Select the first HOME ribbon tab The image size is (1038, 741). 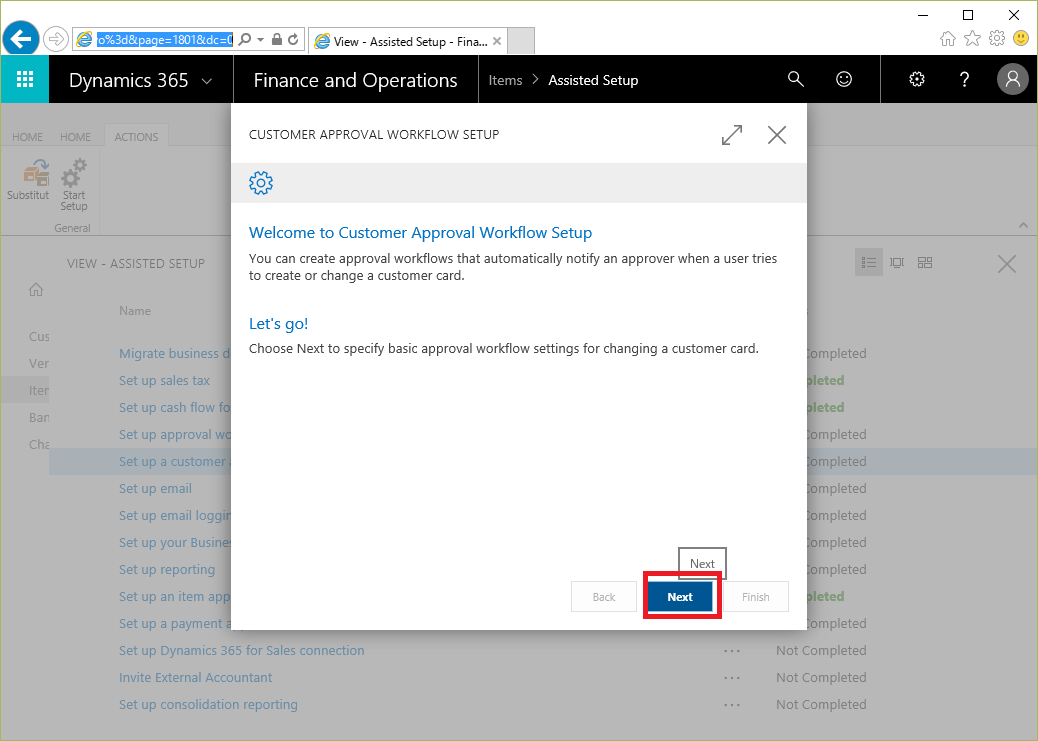coord(27,137)
